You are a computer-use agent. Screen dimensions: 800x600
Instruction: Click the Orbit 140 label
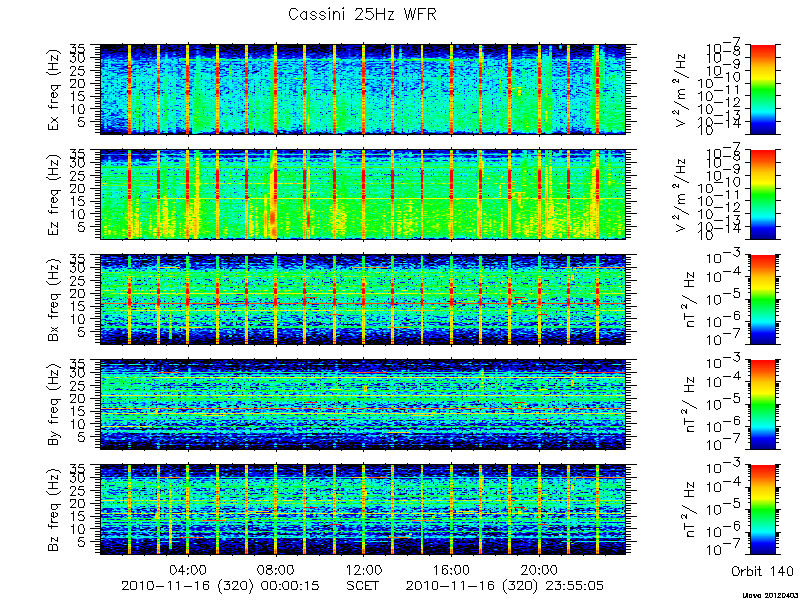tap(762, 570)
